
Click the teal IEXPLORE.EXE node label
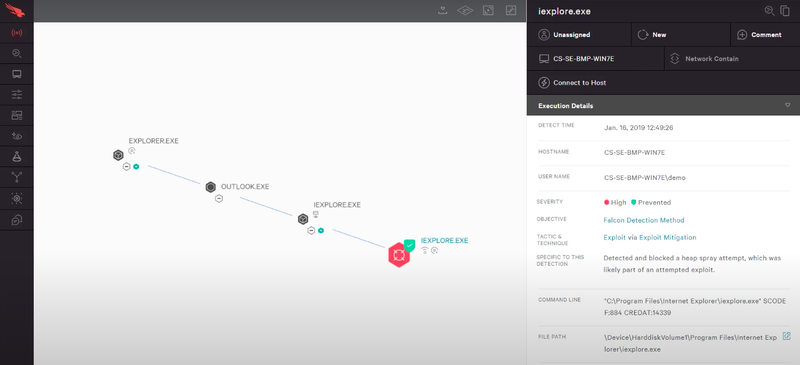(x=444, y=240)
